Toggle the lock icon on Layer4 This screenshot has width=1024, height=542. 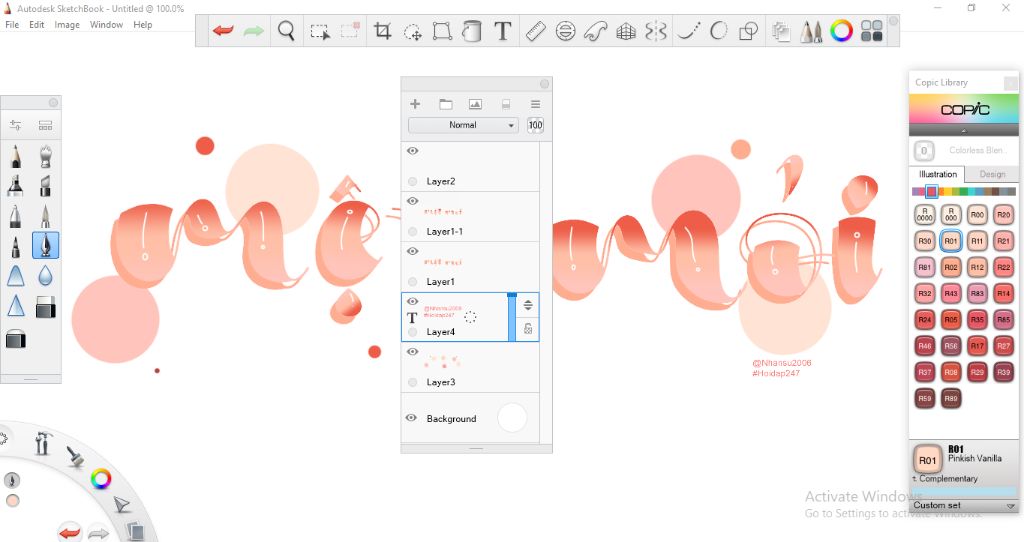pos(528,328)
